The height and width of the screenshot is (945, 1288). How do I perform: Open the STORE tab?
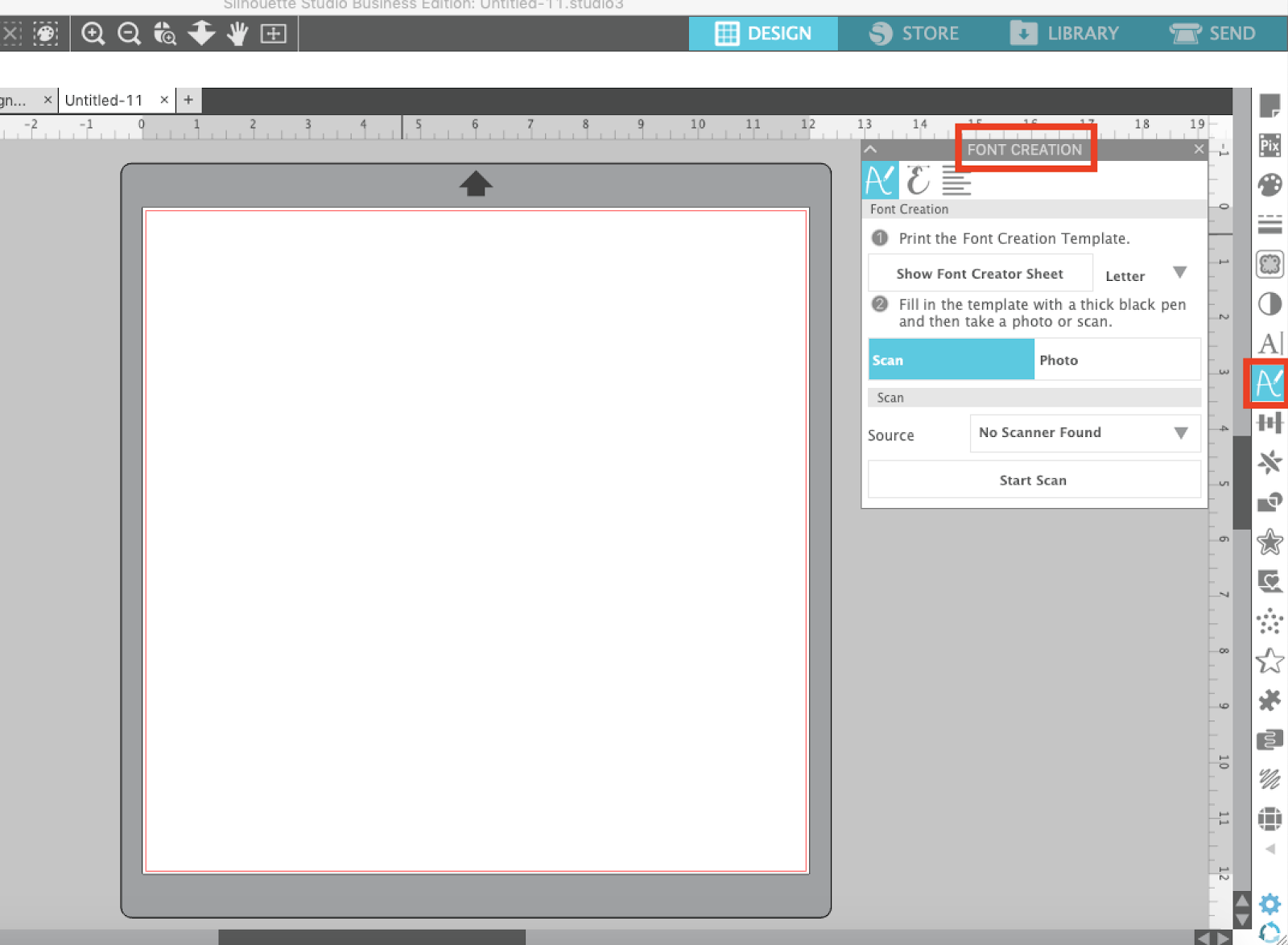[x=914, y=33]
